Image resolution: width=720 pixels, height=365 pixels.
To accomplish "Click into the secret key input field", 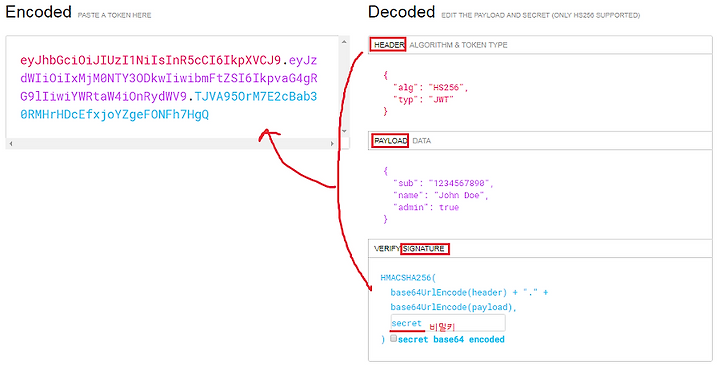I will point(448,323).
